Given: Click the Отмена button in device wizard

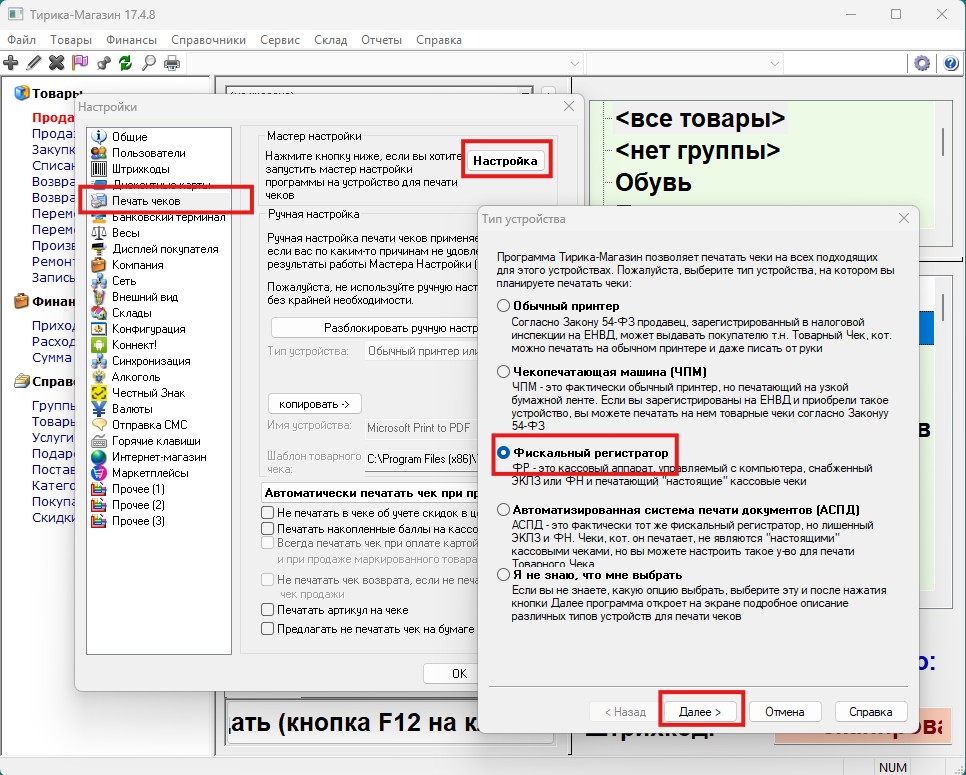Looking at the screenshot, I should click(x=784, y=712).
